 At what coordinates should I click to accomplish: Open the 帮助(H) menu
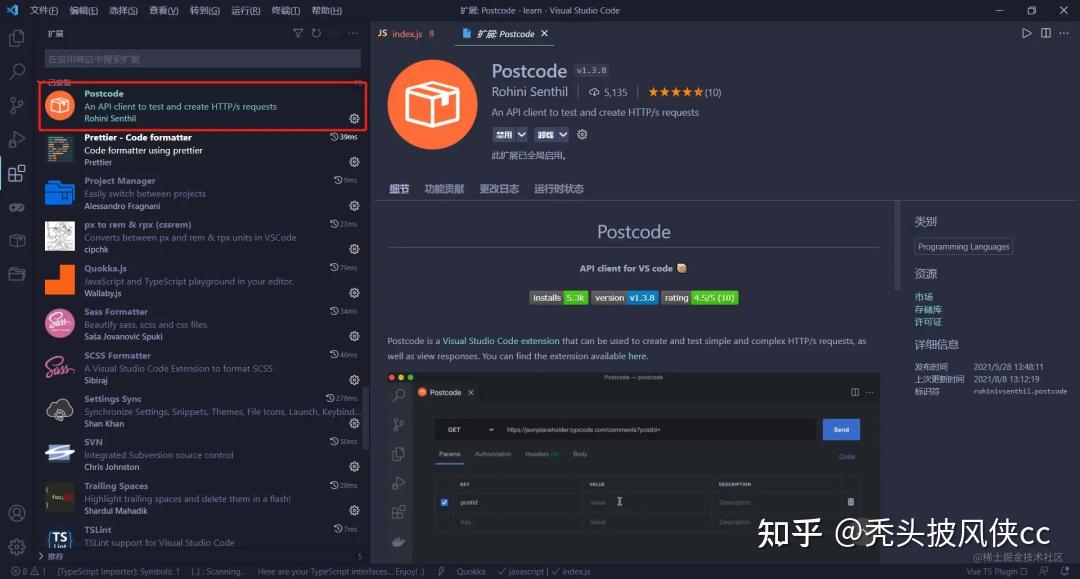coord(326,10)
